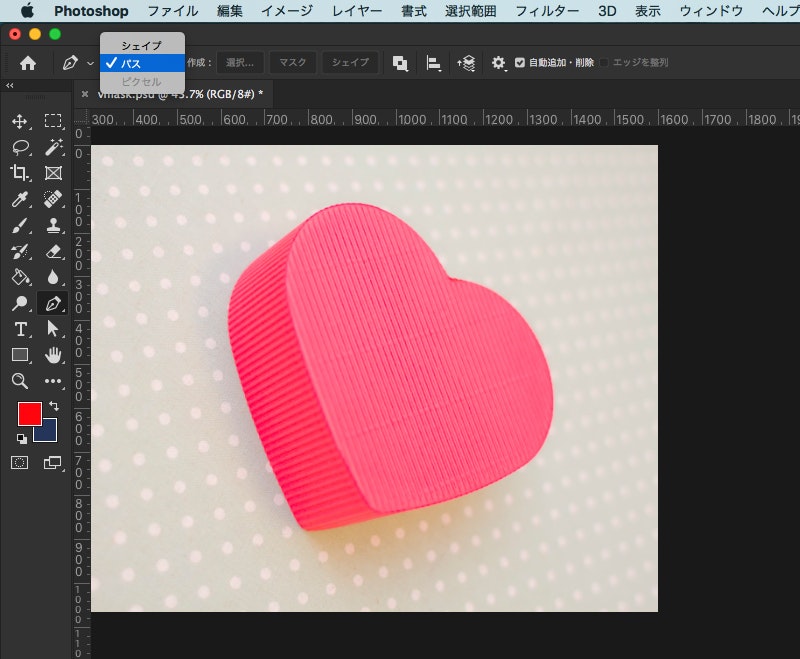This screenshot has width=800, height=659.
Task: Select the Blur tool
Action: [x=53, y=277]
